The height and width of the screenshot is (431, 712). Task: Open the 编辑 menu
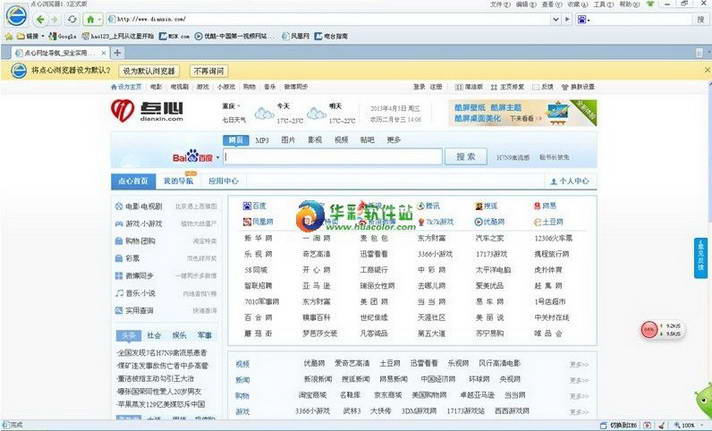click(x=526, y=4)
